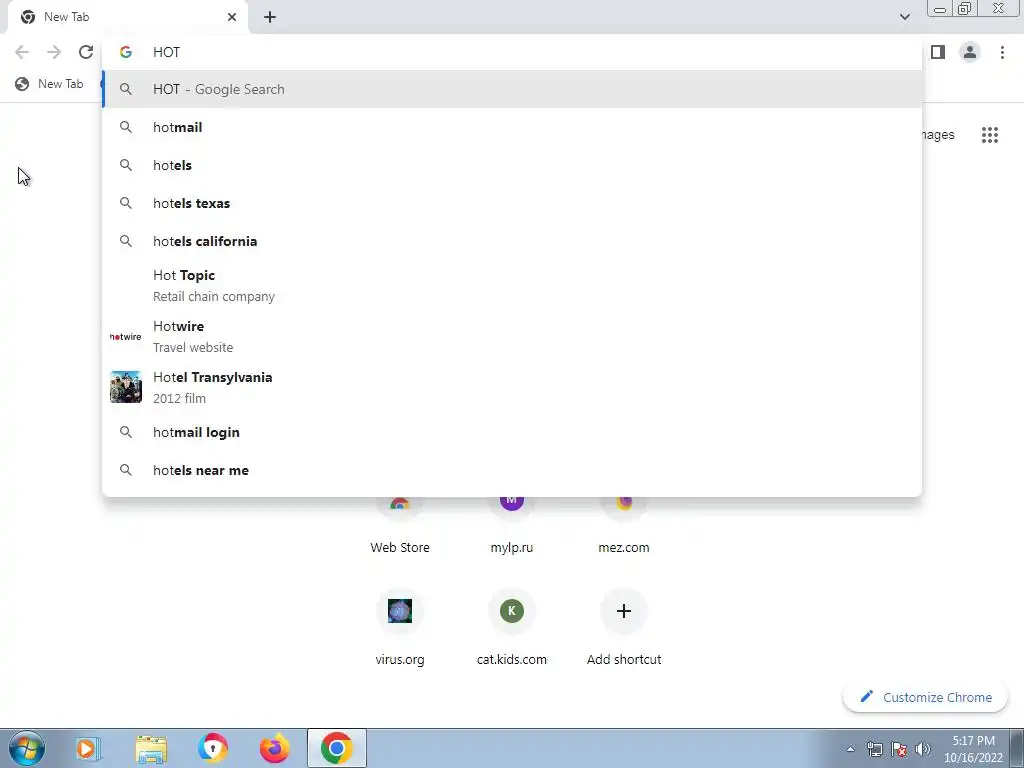Click the Chrome icon on the taskbar
This screenshot has width=1024, height=768.
coord(336,748)
